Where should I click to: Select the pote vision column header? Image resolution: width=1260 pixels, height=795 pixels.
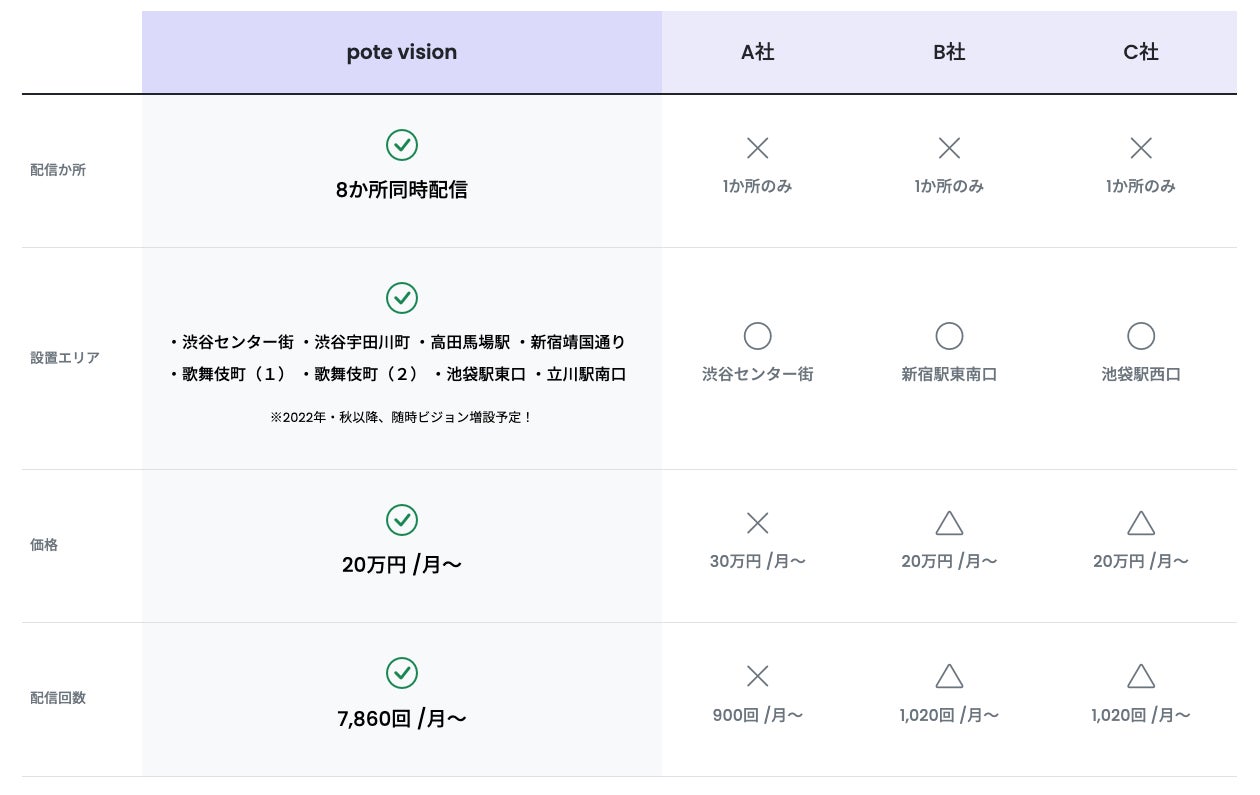[401, 53]
